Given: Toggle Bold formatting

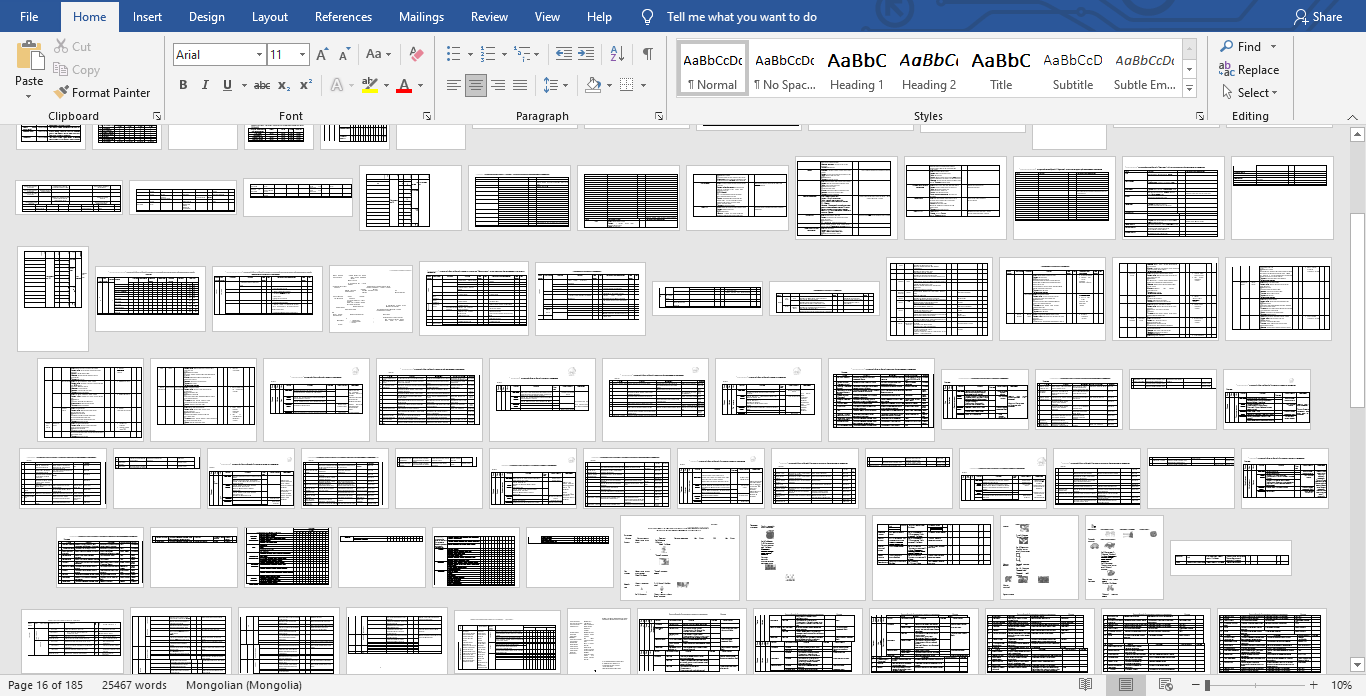Looking at the screenshot, I should [x=183, y=85].
